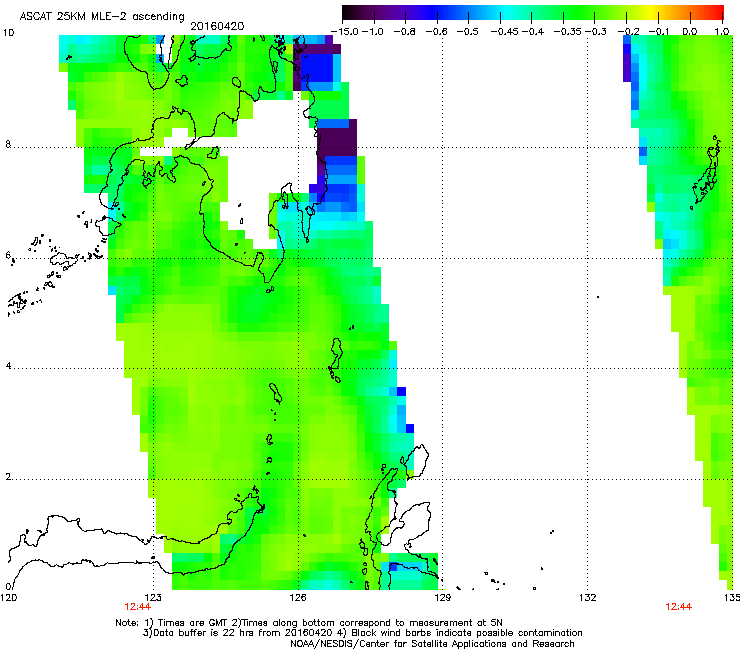The image size is (740, 650).
Task: Click the red '12:44' time below longitude 123
Action: point(137,607)
